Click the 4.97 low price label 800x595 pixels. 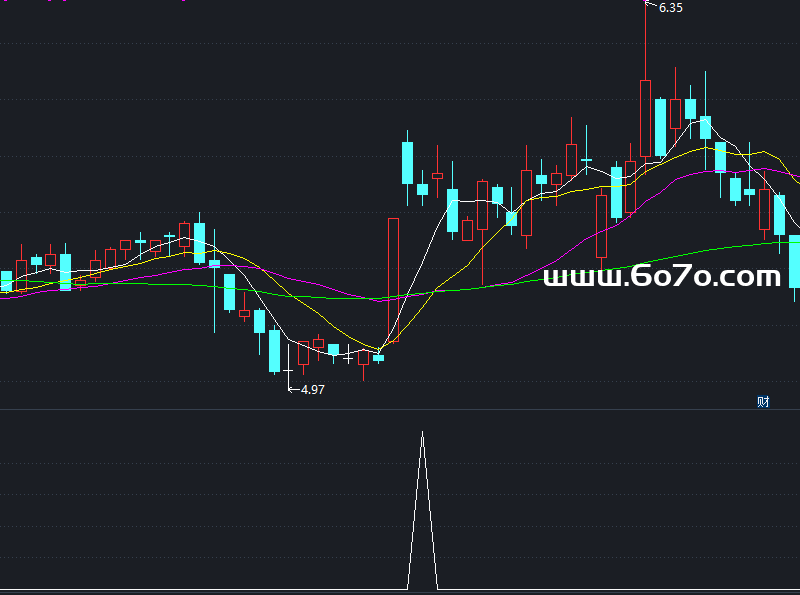(x=312, y=390)
